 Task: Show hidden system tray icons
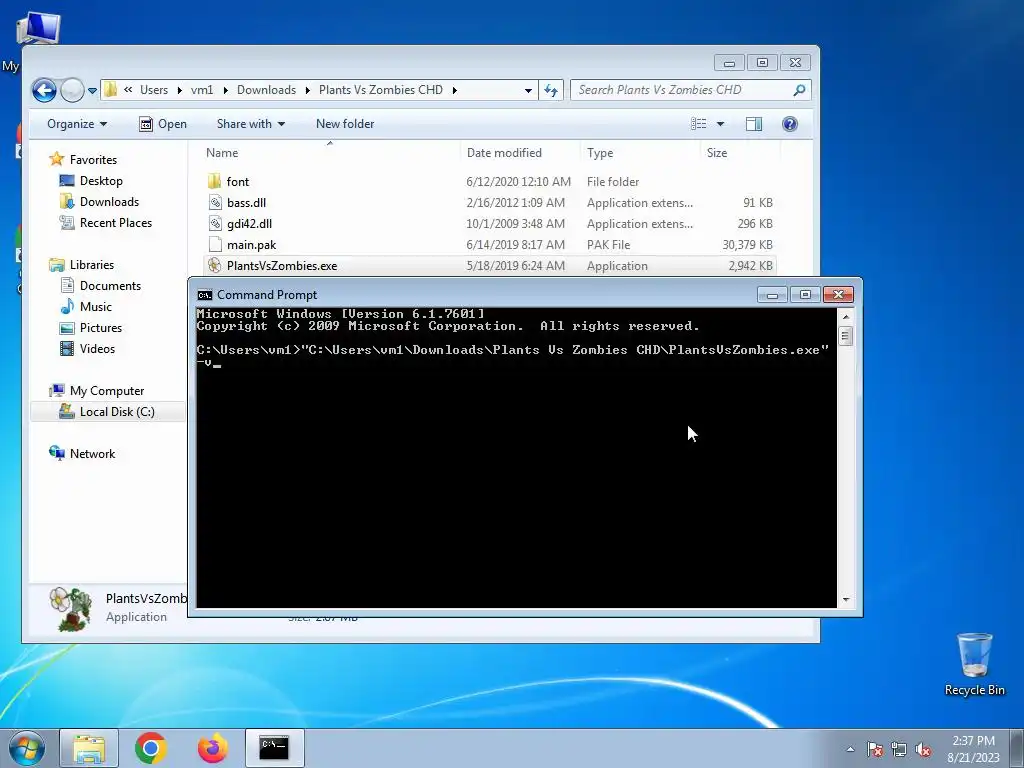coord(850,749)
